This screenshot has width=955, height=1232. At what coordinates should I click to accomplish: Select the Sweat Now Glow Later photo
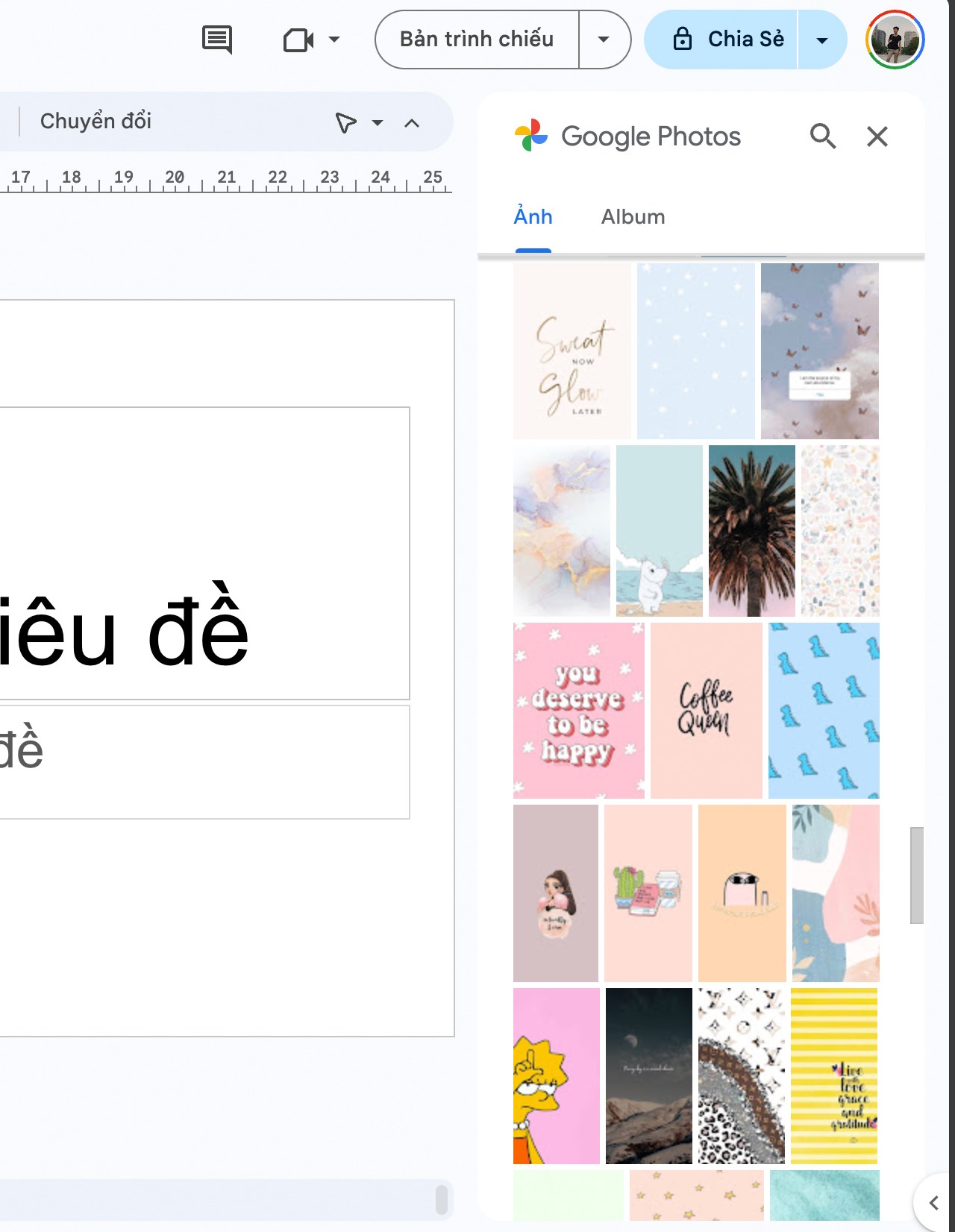572,351
